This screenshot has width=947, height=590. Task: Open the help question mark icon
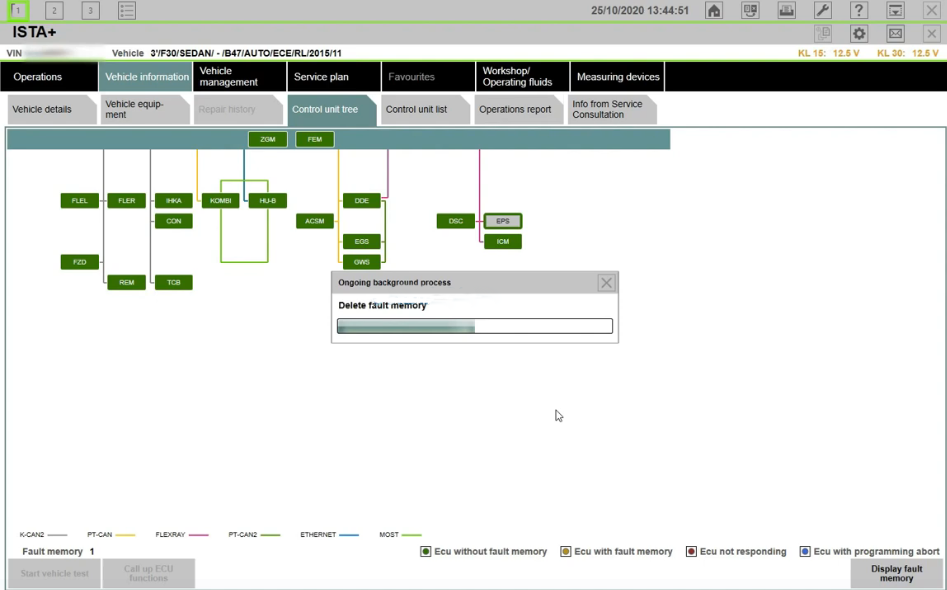[x=859, y=10]
